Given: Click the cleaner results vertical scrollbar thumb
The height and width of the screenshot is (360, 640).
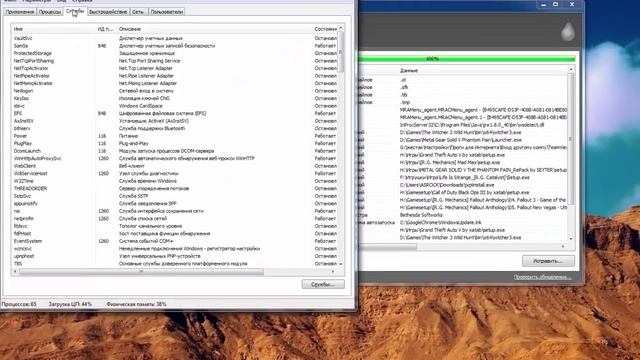Looking at the screenshot, I should click(571, 139).
